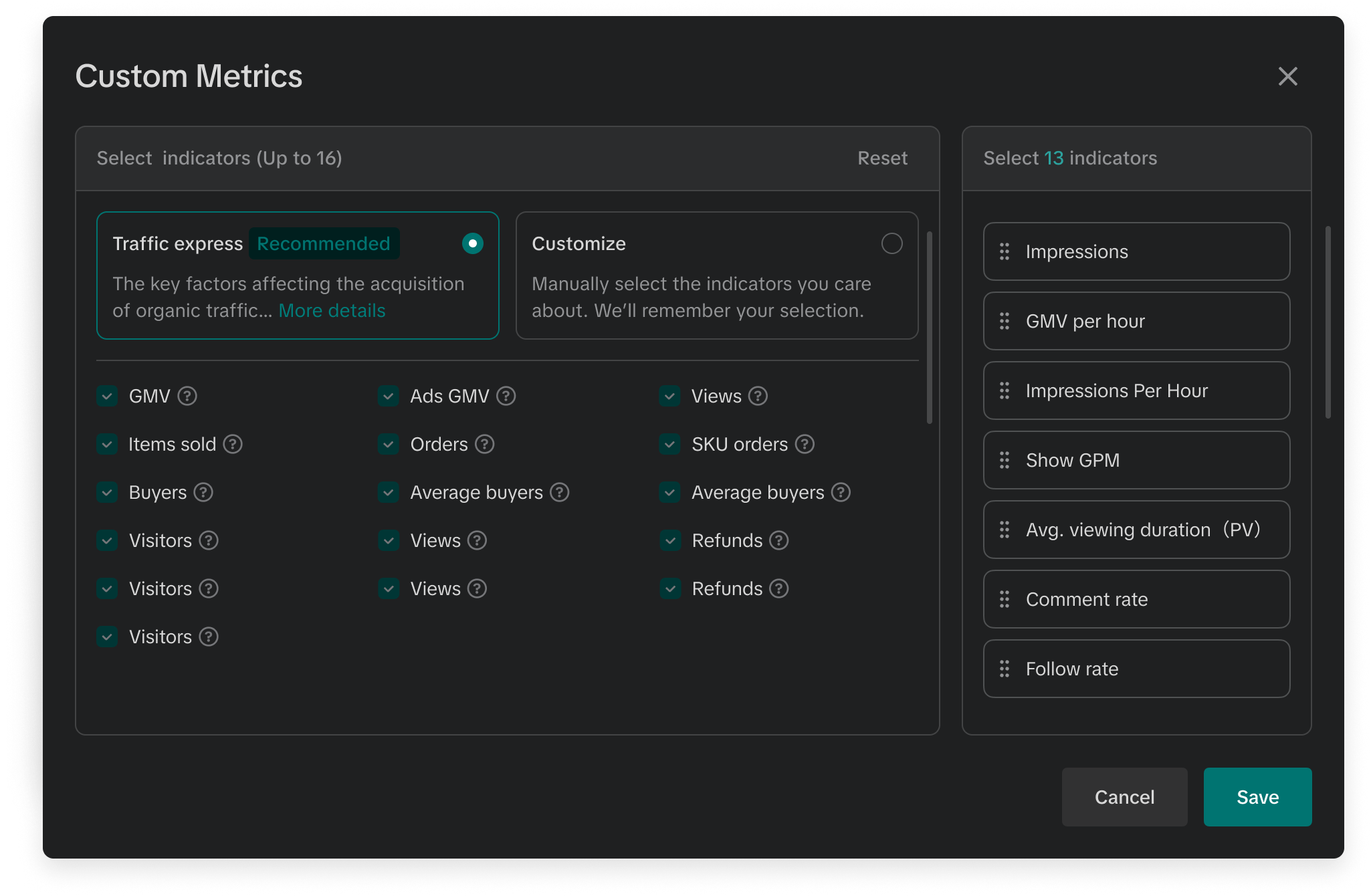Click the help icon next to GMV
Viewport: 1371px width, 896px height.
coord(187,396)
